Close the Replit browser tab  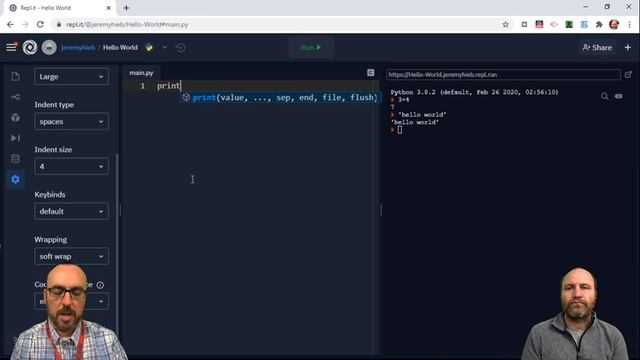coord(109,8)
